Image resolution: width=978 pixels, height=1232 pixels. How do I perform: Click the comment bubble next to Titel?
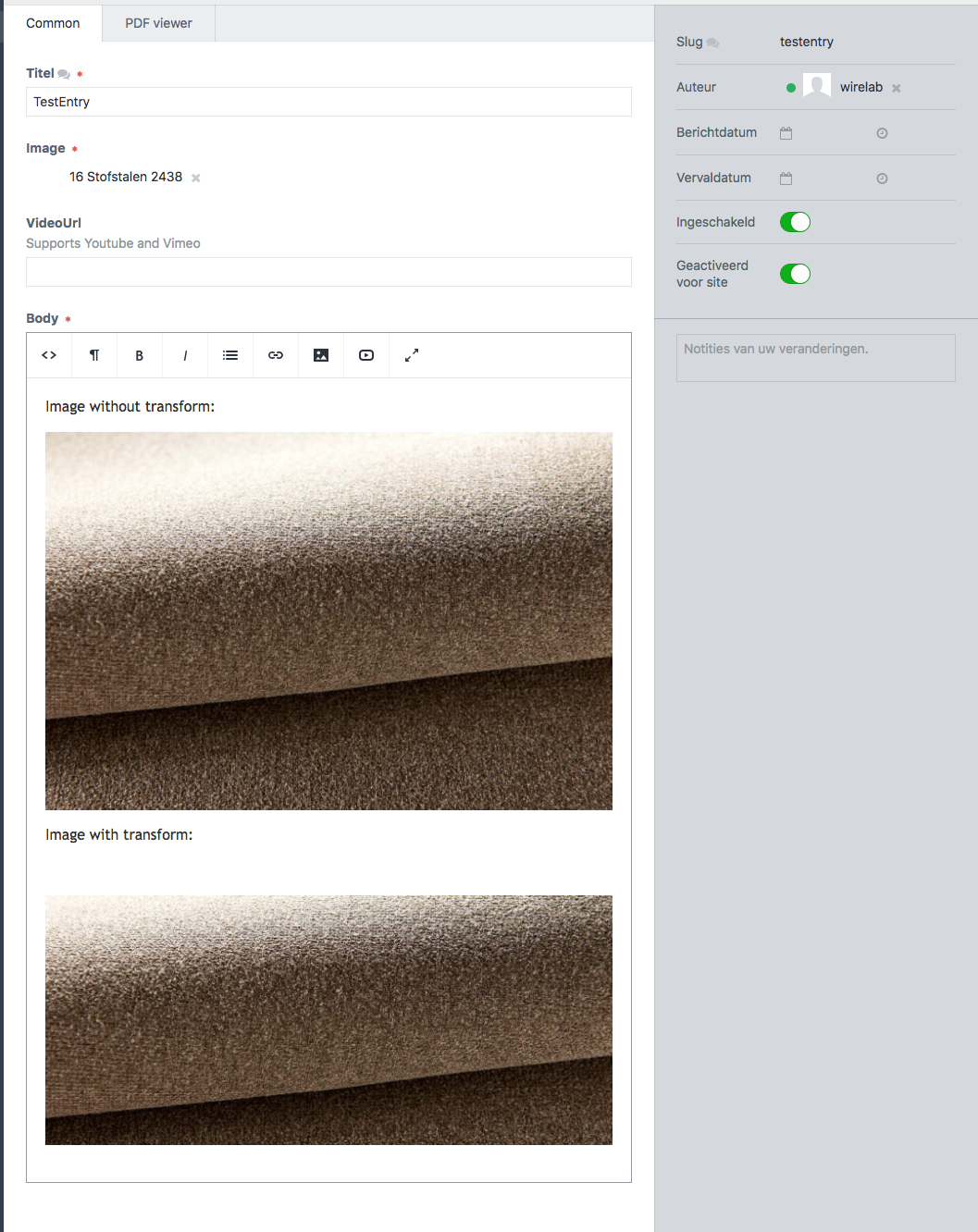click(62, 73)
